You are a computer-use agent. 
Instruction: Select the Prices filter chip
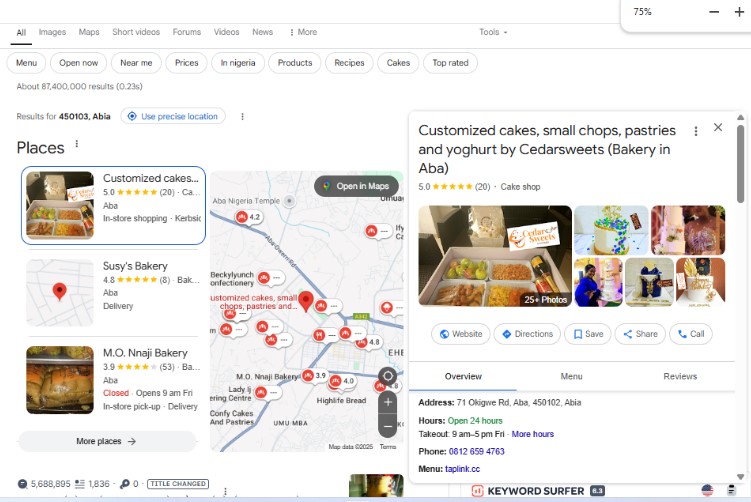point(186,63)
